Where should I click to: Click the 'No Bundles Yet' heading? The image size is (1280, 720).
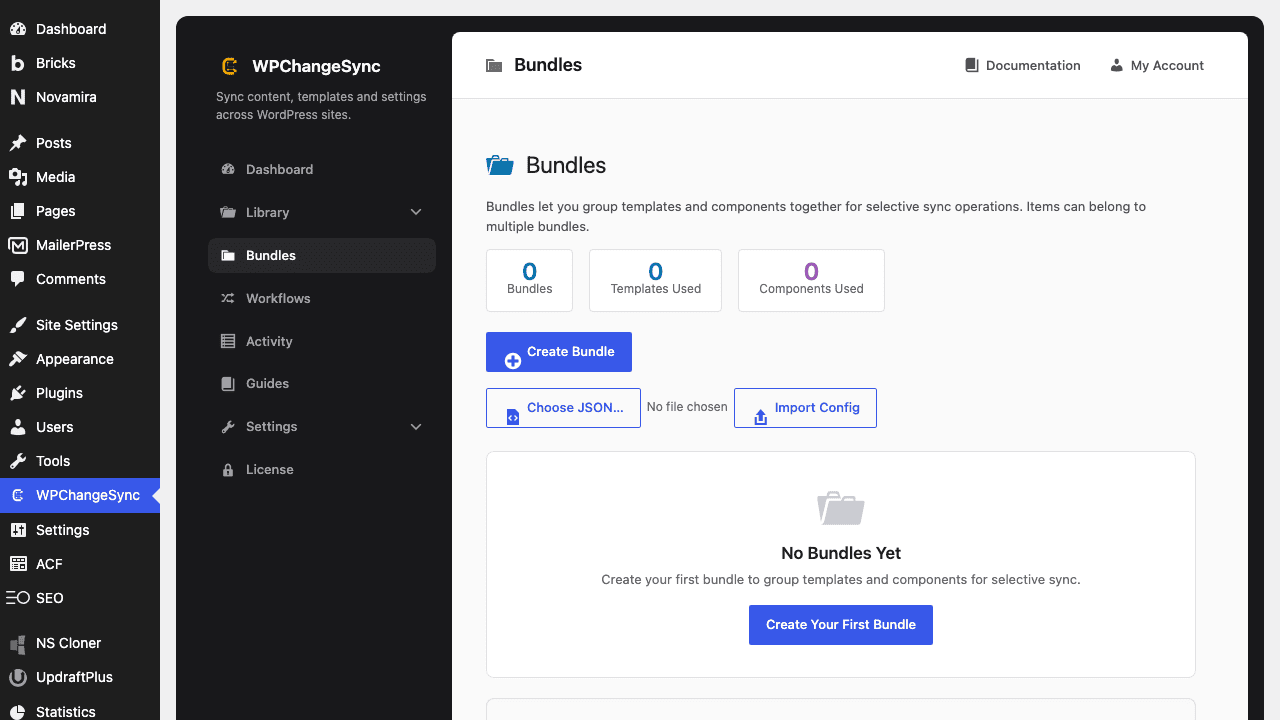(x=841, y=553)
